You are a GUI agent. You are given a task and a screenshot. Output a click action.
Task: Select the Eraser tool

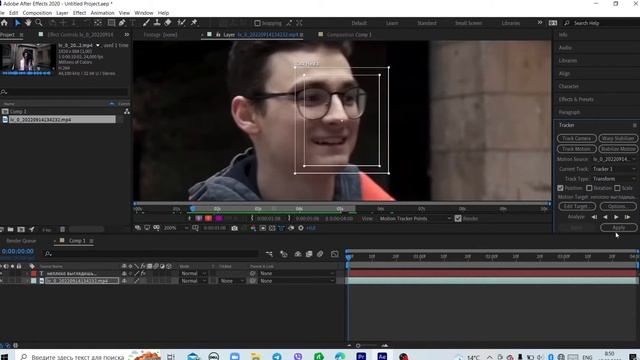coord(168,23)
